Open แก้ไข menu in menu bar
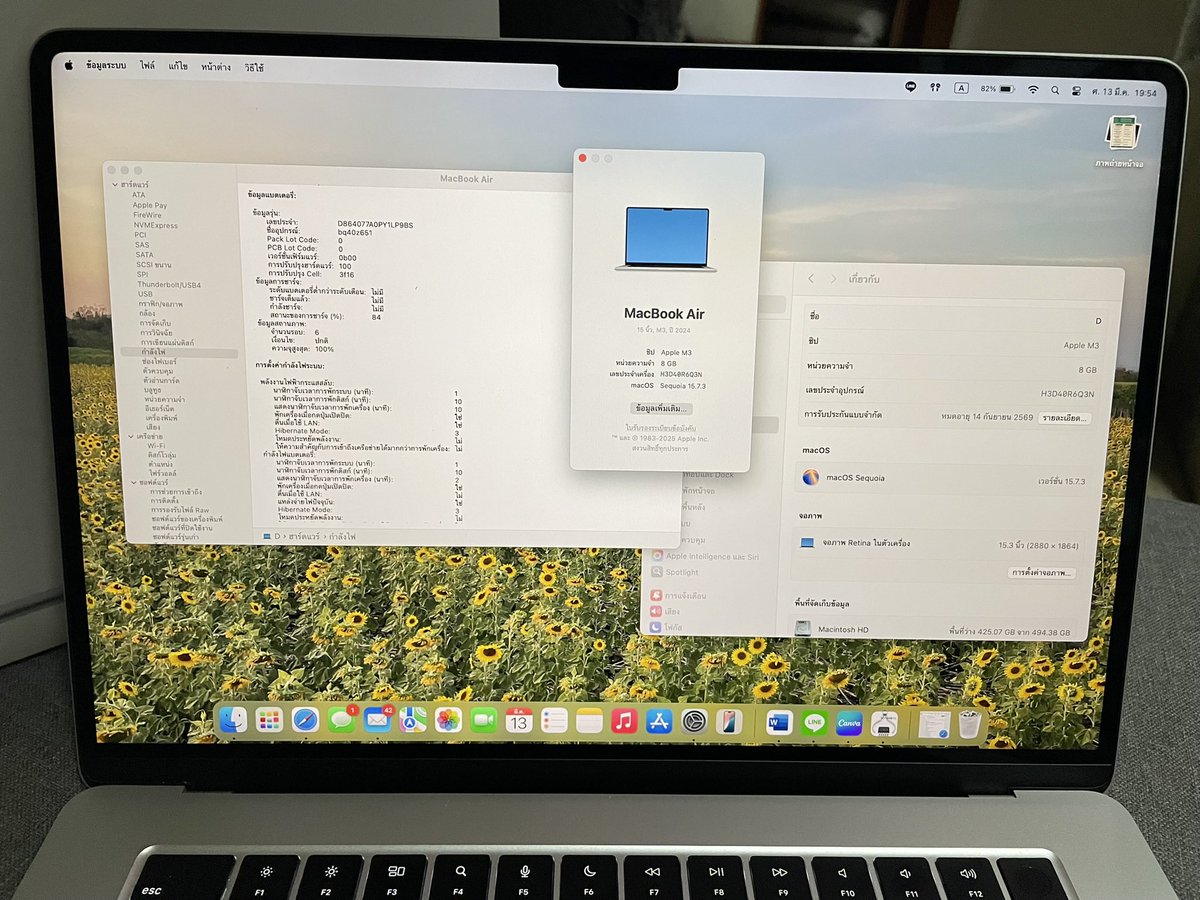 pos(178,67)
